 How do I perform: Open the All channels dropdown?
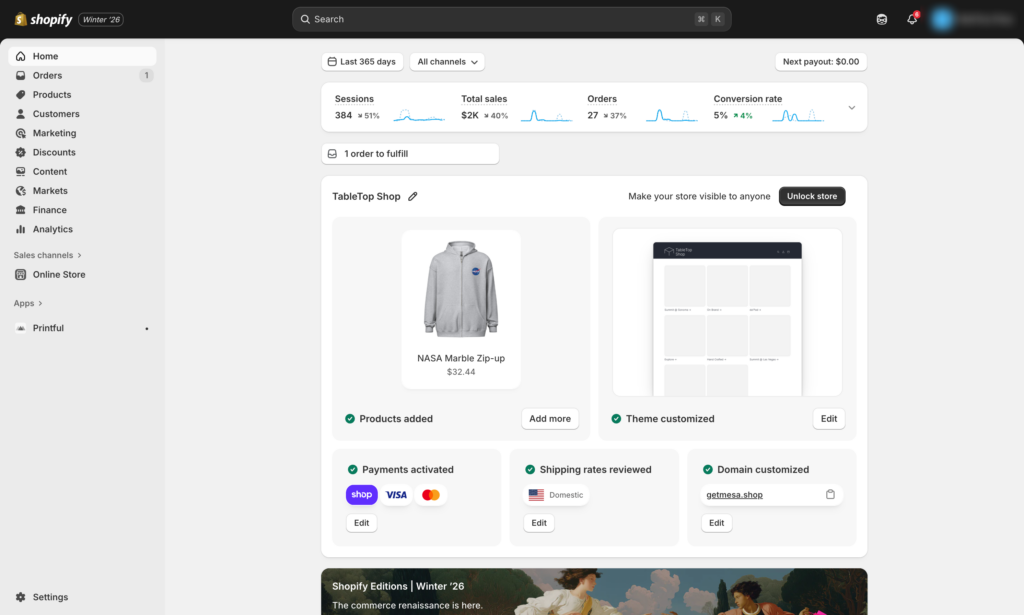pos(447,62)
